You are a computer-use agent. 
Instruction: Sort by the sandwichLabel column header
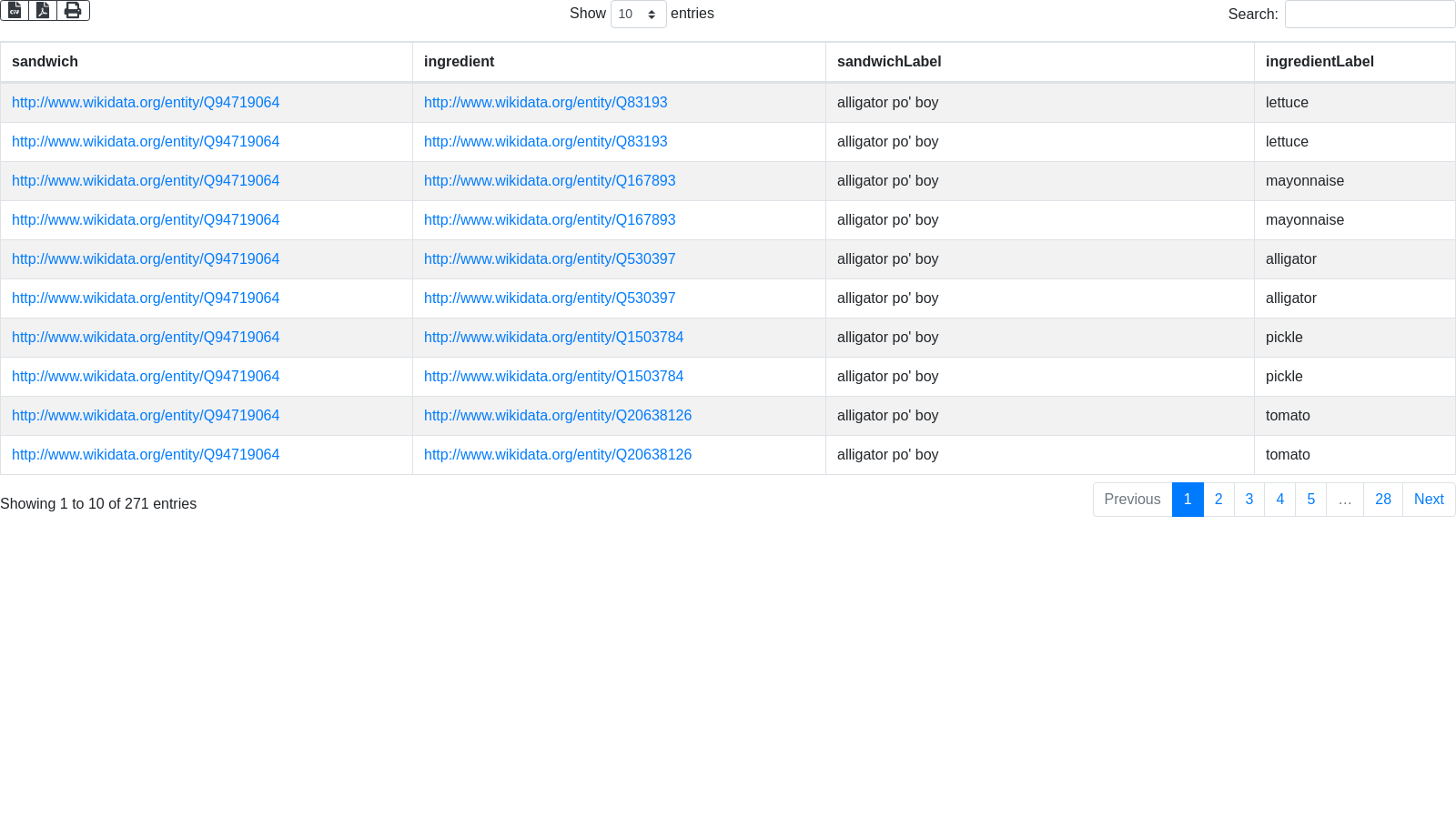pos(888,62)
